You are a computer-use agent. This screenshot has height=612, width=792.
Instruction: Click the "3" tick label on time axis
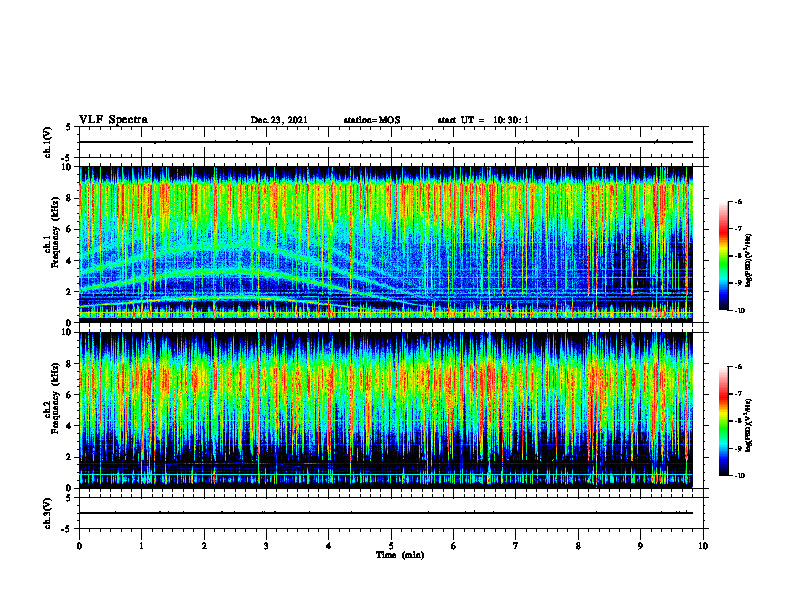(266, 546)
